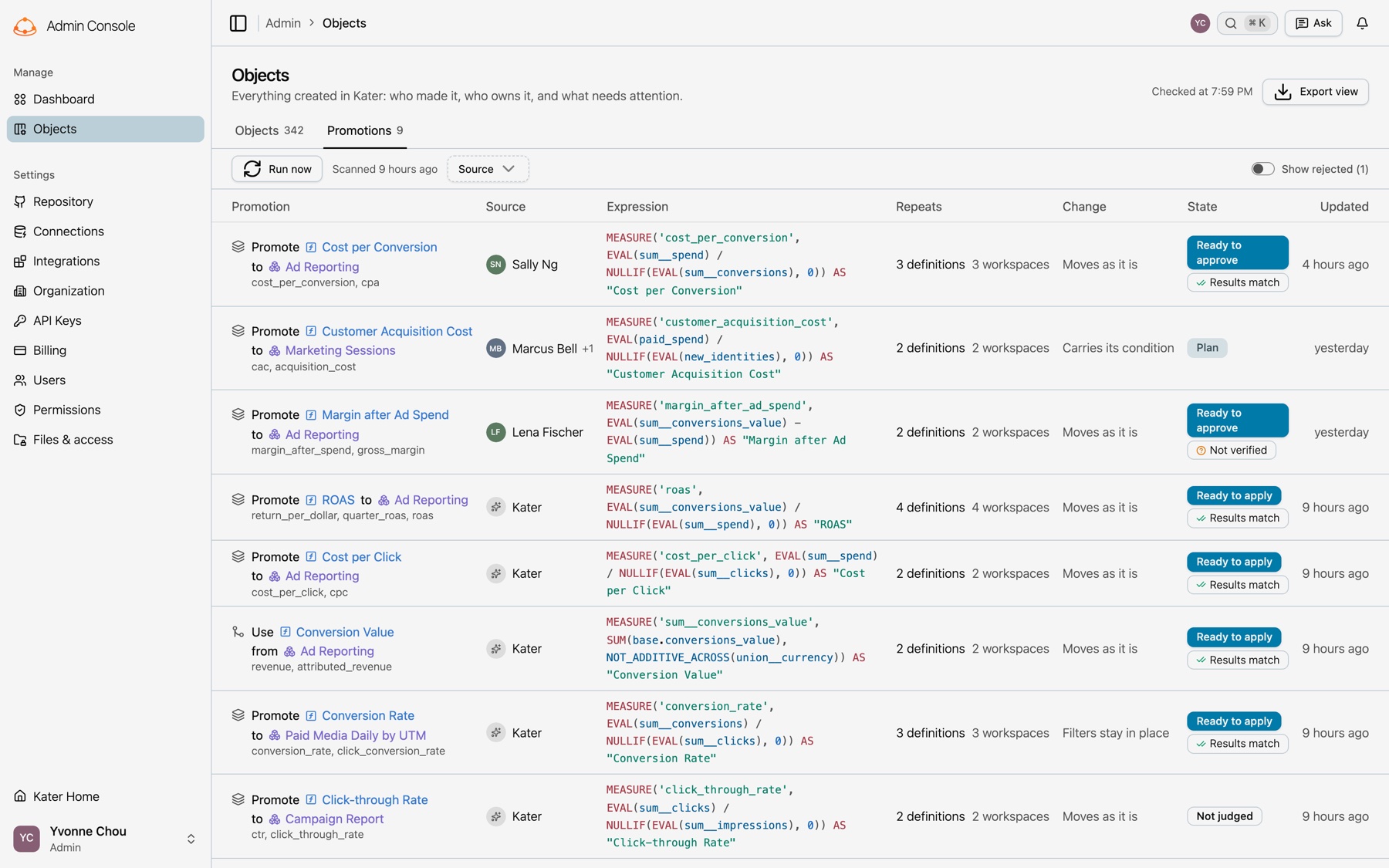This screenshot has width=1389, height=868.
Task: Go to Connections settings
Action: [x=105, y=231]
